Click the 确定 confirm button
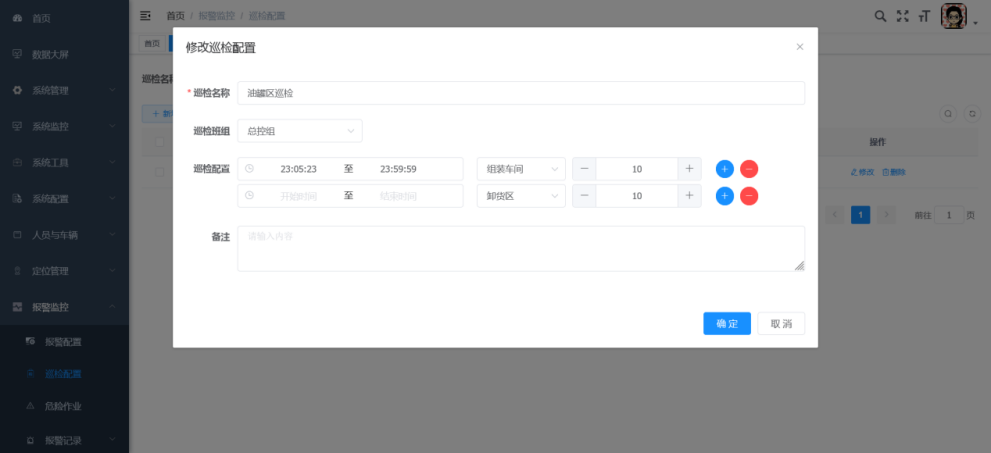Screen dimensions: 991x453 [726, 324]
